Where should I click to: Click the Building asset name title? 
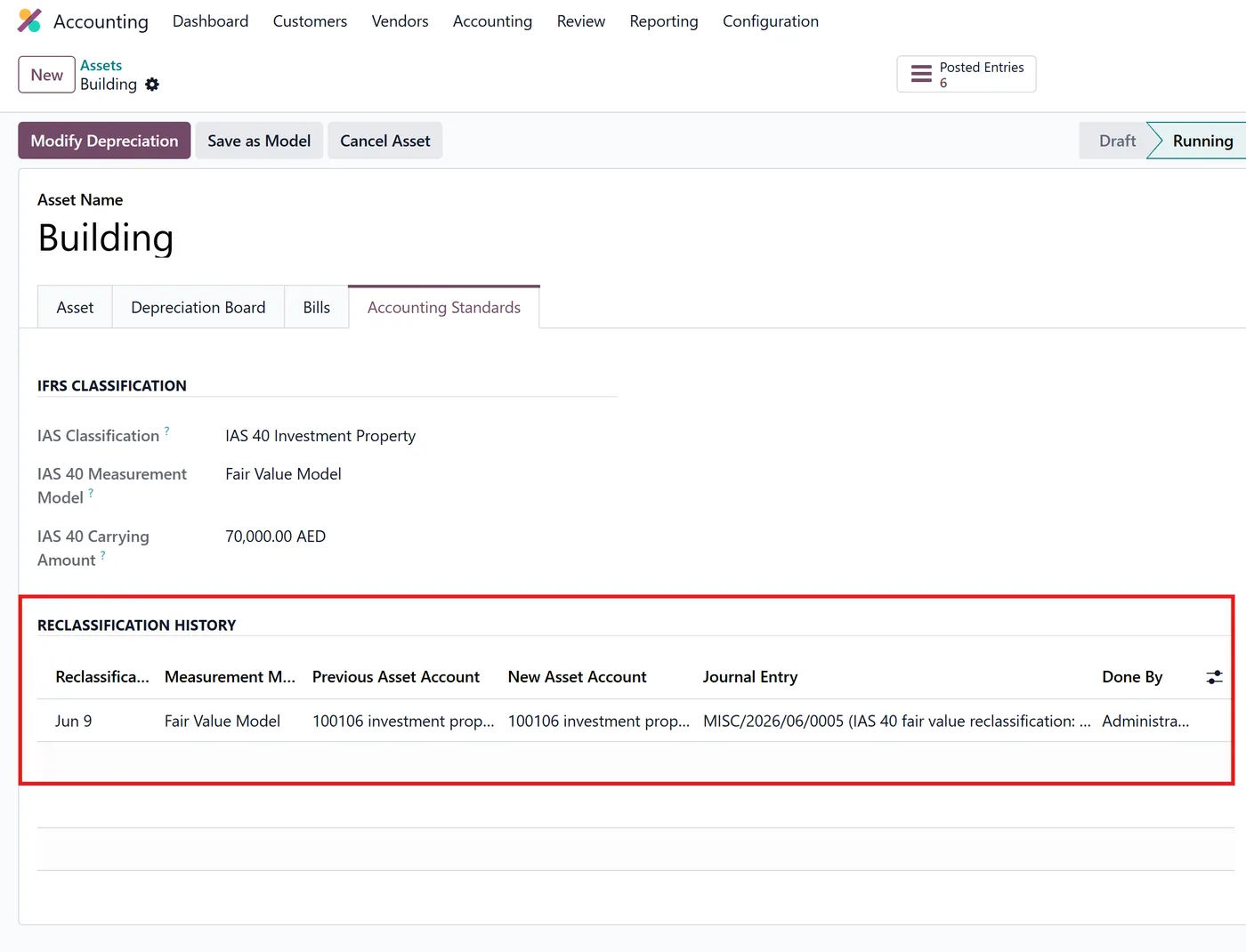[x=106, y=238]
